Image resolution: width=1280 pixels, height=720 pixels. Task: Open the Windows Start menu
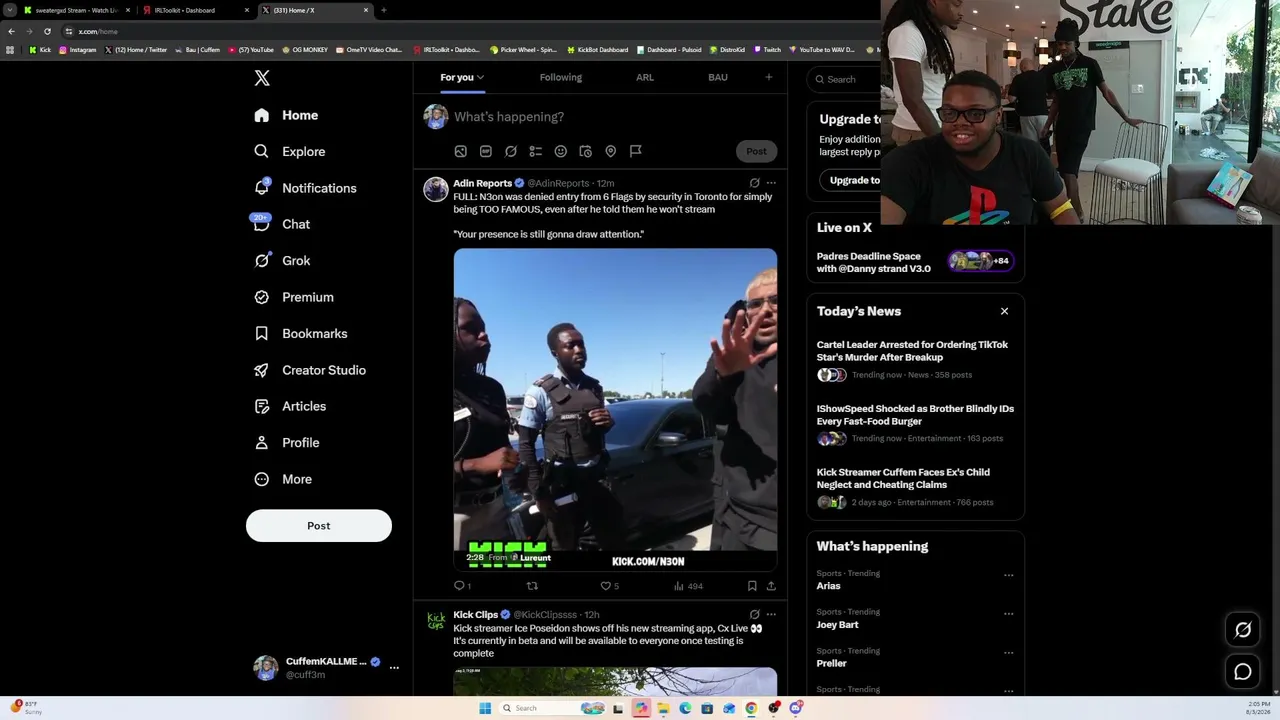485,708
